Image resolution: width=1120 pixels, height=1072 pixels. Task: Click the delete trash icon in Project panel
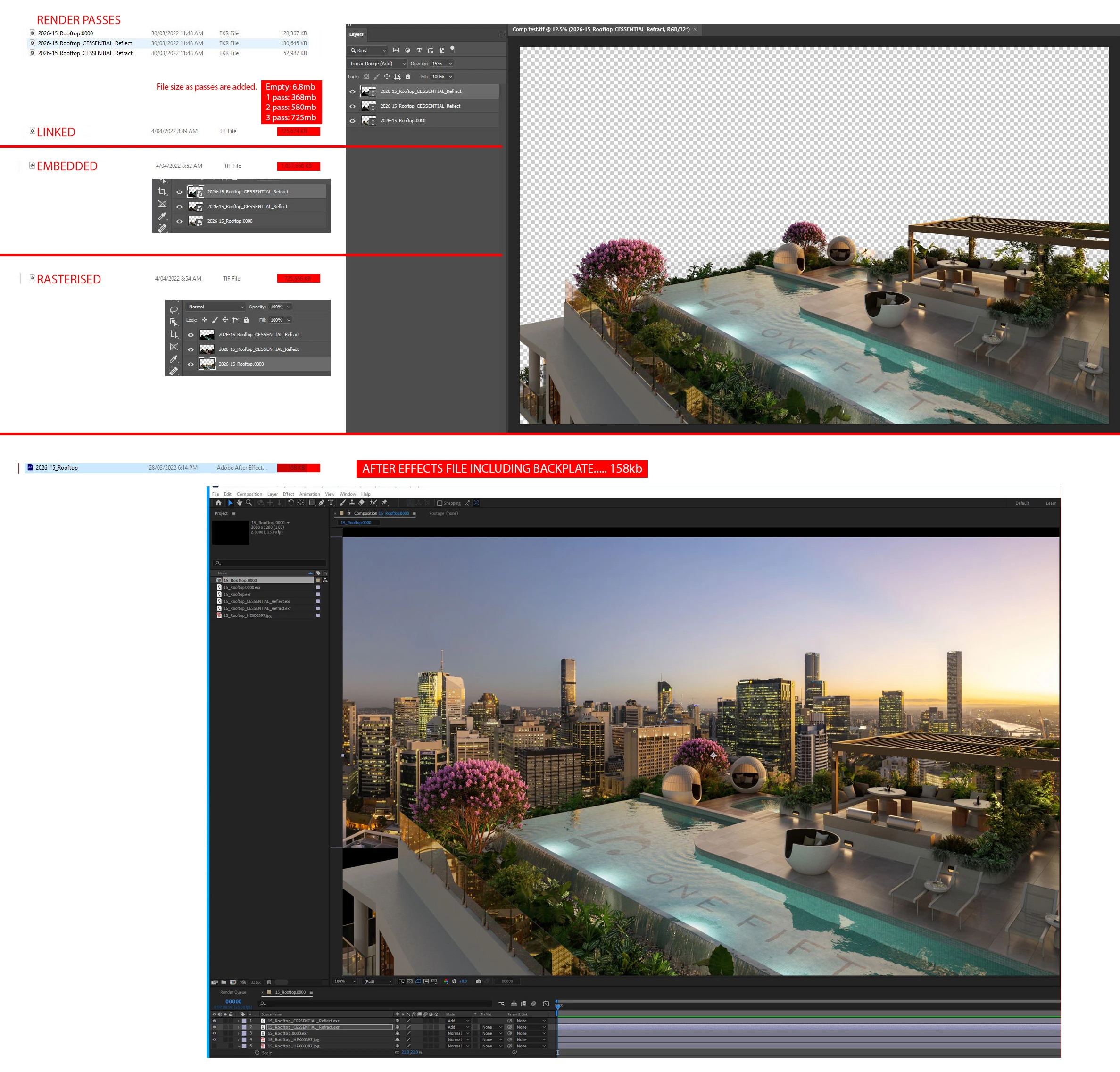tap(269, 982)
